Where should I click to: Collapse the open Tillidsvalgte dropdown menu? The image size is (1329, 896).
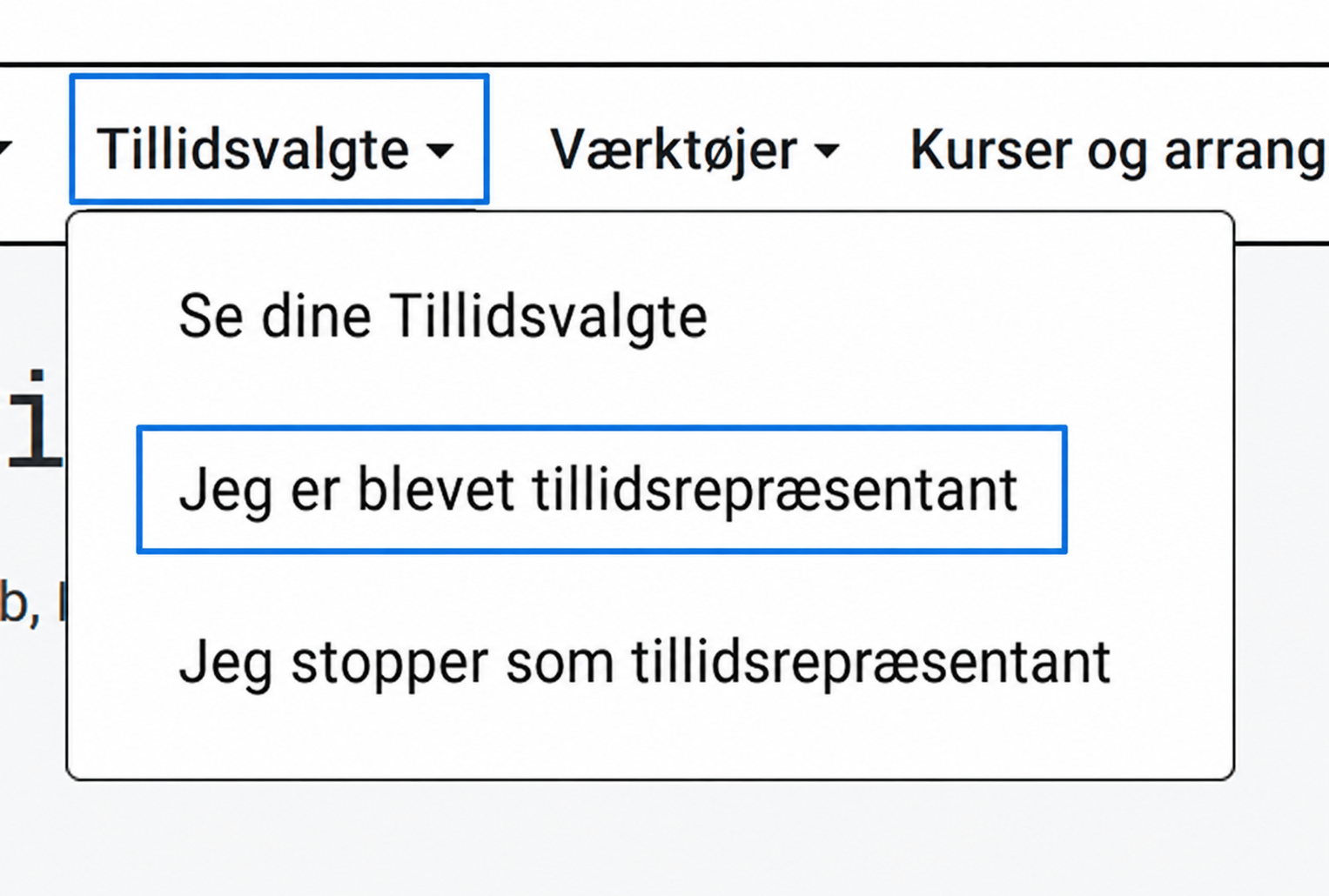click(279, 139)
